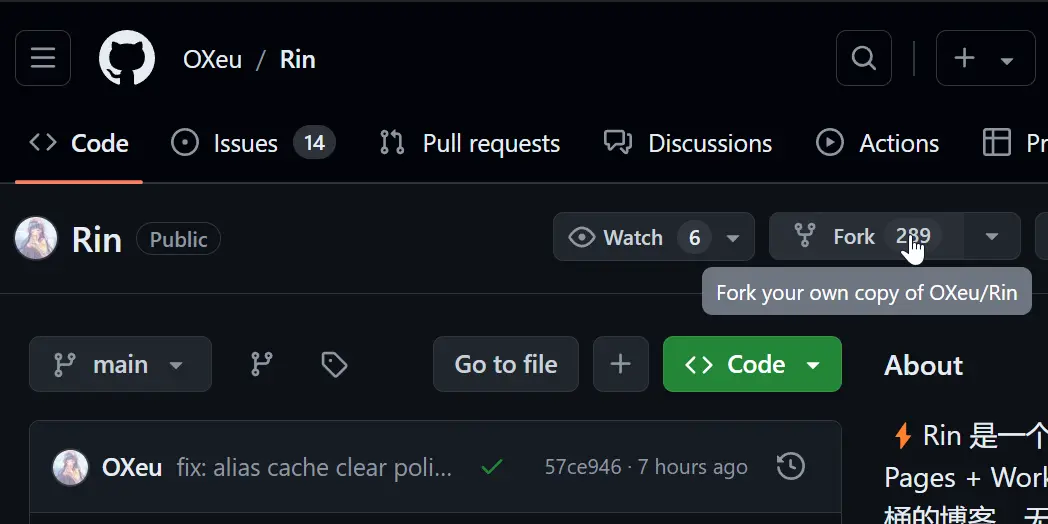Open commit hash 57ce946 link
The width and height of the screenshot is (1048, 524).
click(582, 467)
